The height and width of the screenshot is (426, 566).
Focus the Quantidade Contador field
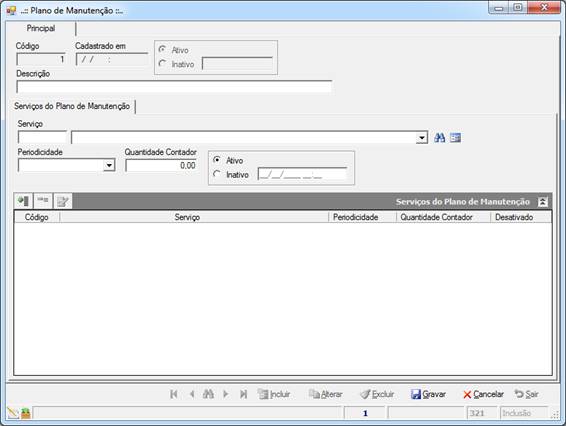161,165
